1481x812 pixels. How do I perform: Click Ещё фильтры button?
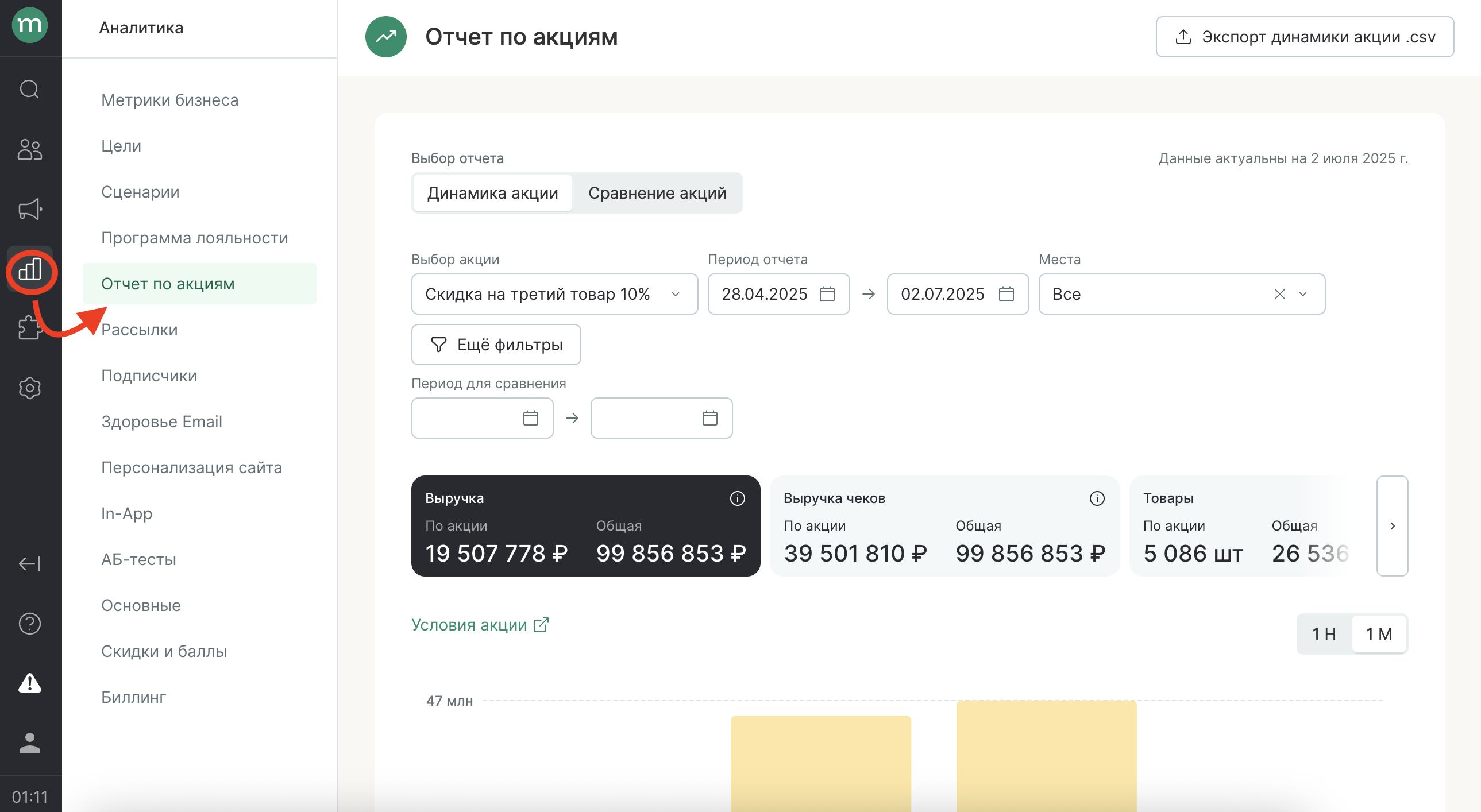pyautogui.click(x=496, y=345)
